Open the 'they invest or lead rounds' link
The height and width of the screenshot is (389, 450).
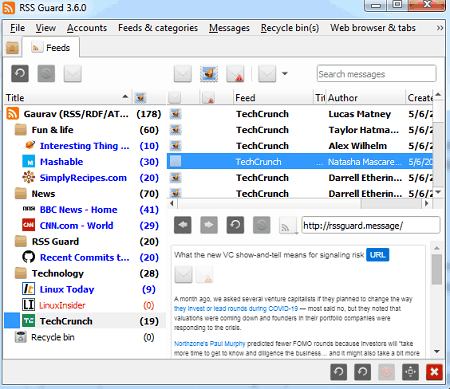click(x=236, y=309)
